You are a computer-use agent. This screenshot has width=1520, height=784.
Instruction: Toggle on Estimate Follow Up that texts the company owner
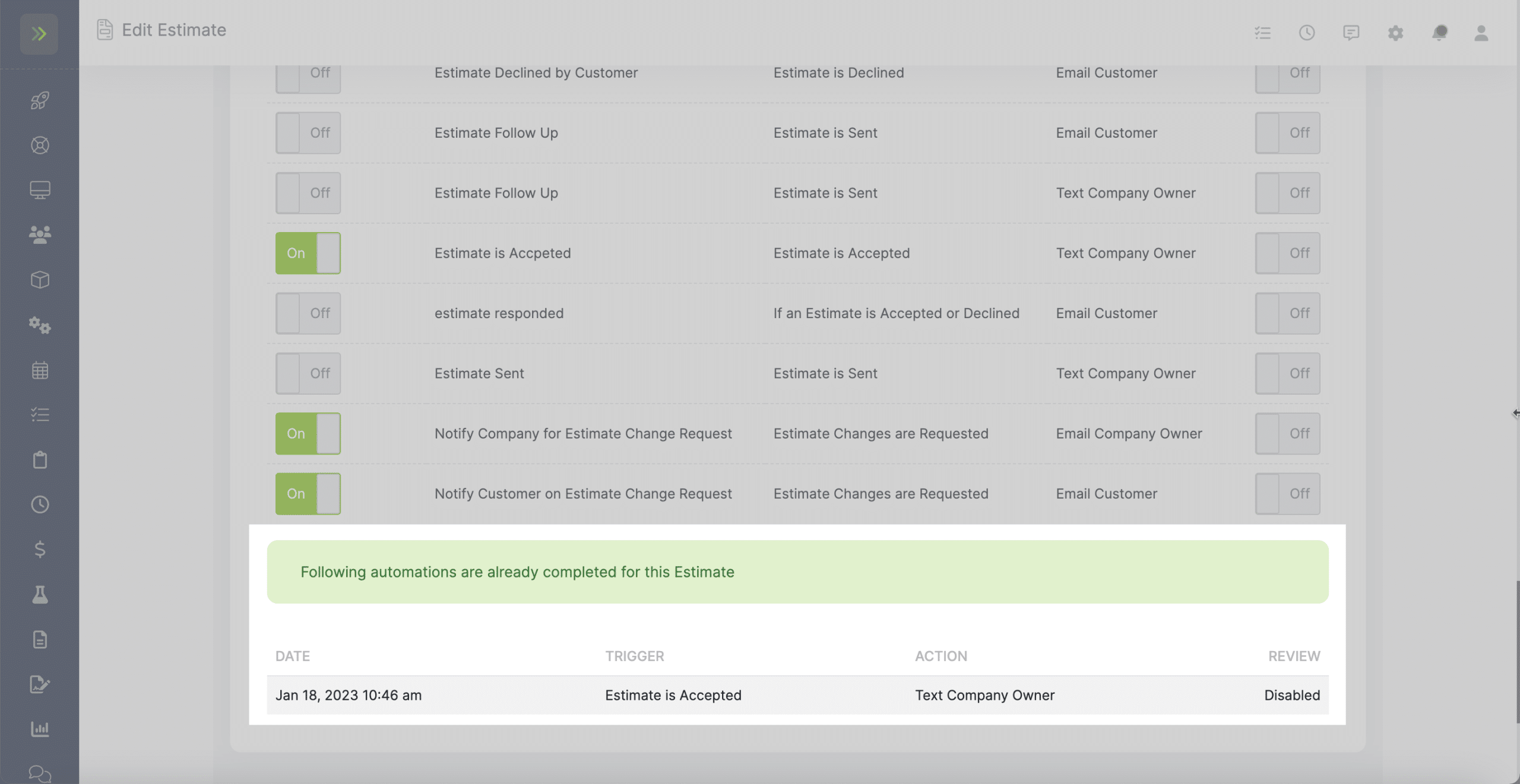(x=308, y=193)
